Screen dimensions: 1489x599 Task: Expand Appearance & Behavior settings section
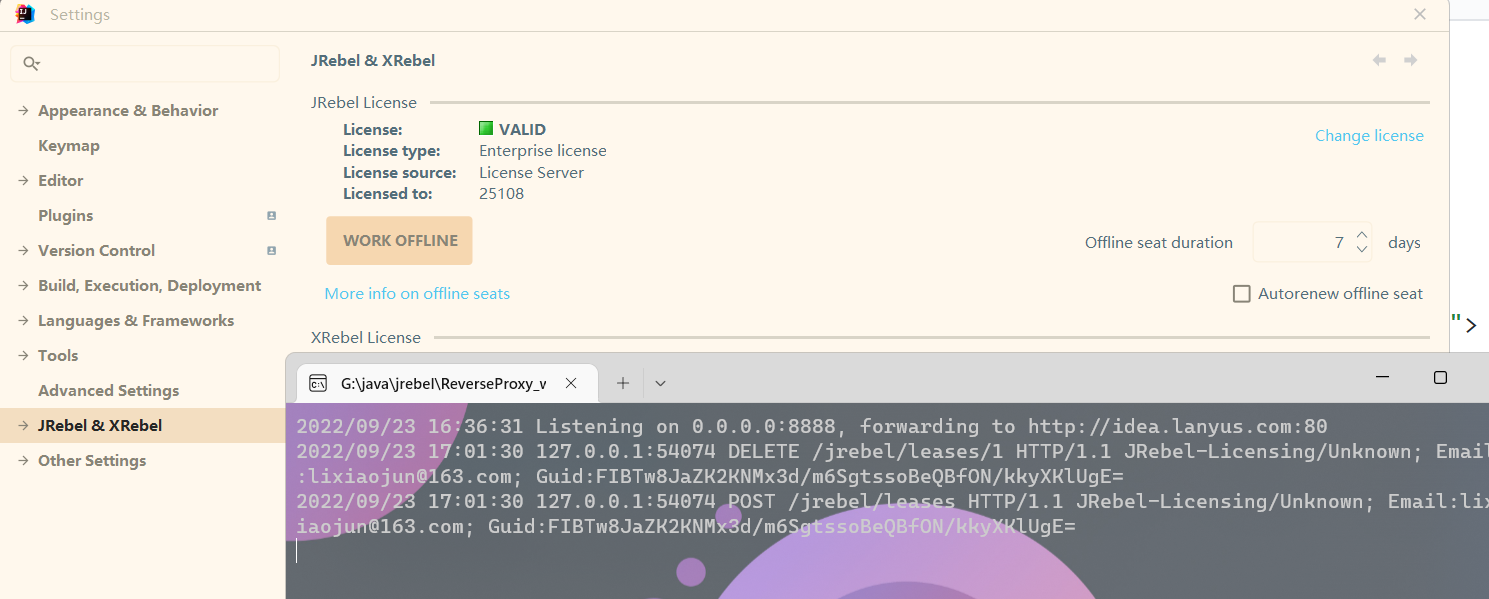23,111
